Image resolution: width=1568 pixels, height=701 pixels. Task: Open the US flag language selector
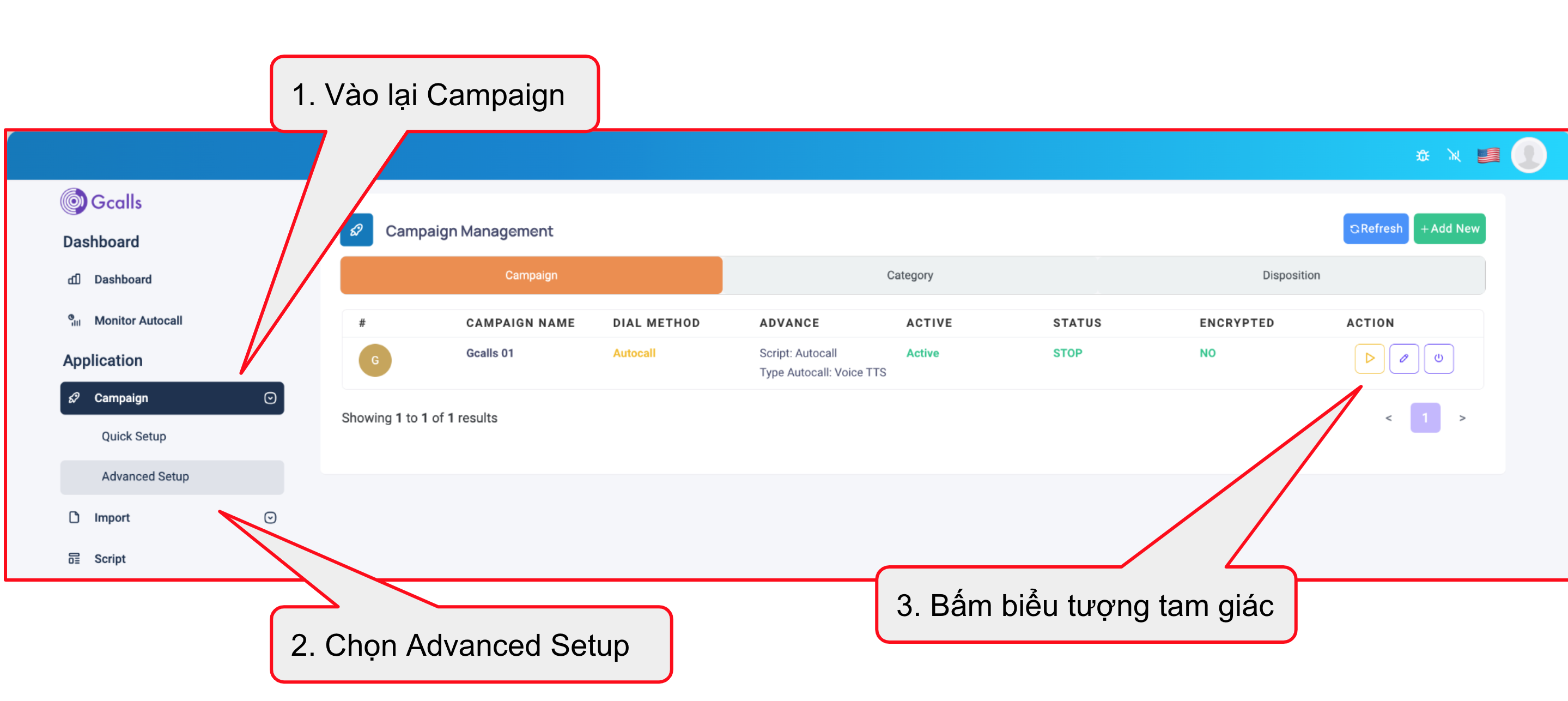tap(1488, 156)
